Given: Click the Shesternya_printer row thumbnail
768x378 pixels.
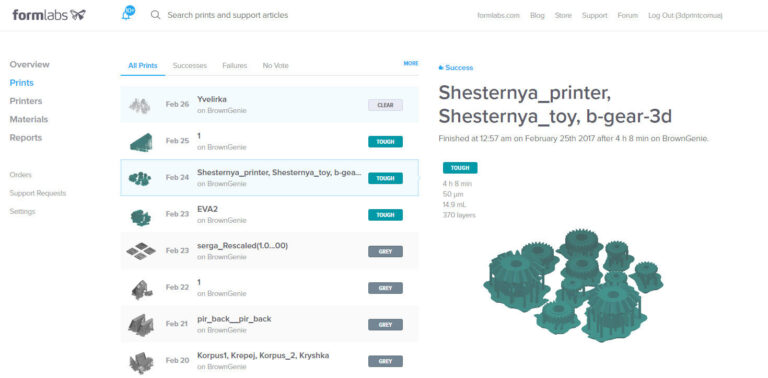Looking at the screenshot, I should click(140, 178).
